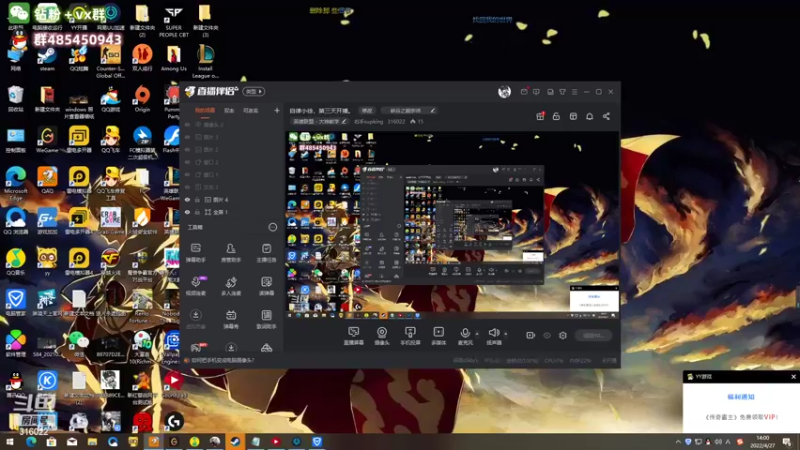Open the hamburger menu in title bar

tap(574, 92)
